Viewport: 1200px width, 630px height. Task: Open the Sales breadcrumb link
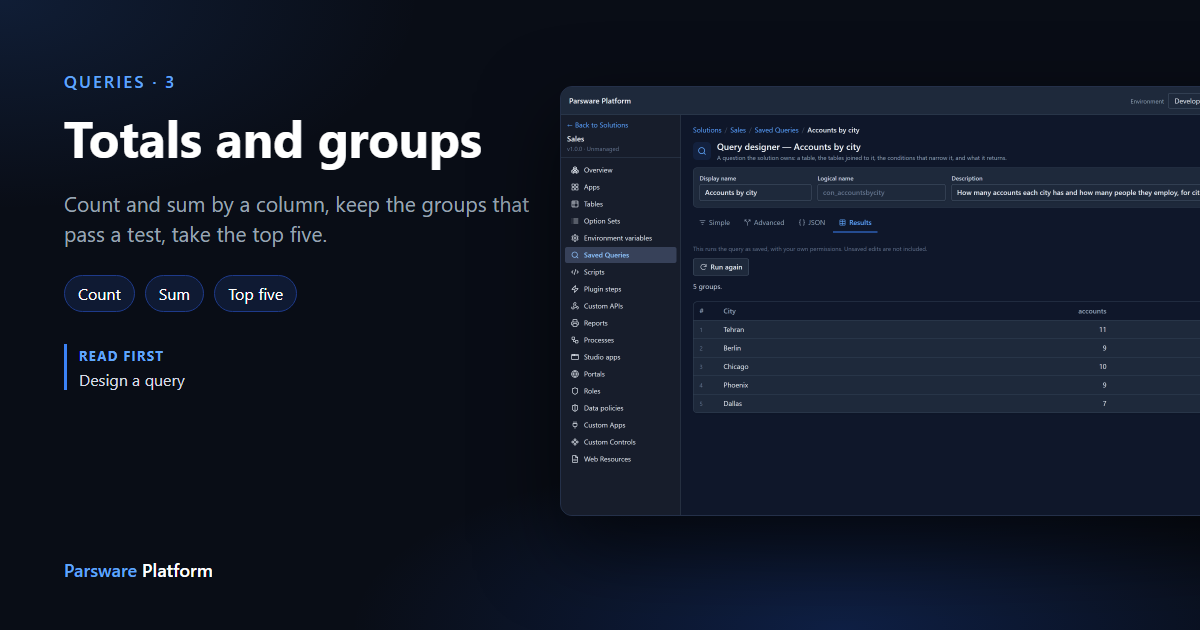(x=738, y=130)
